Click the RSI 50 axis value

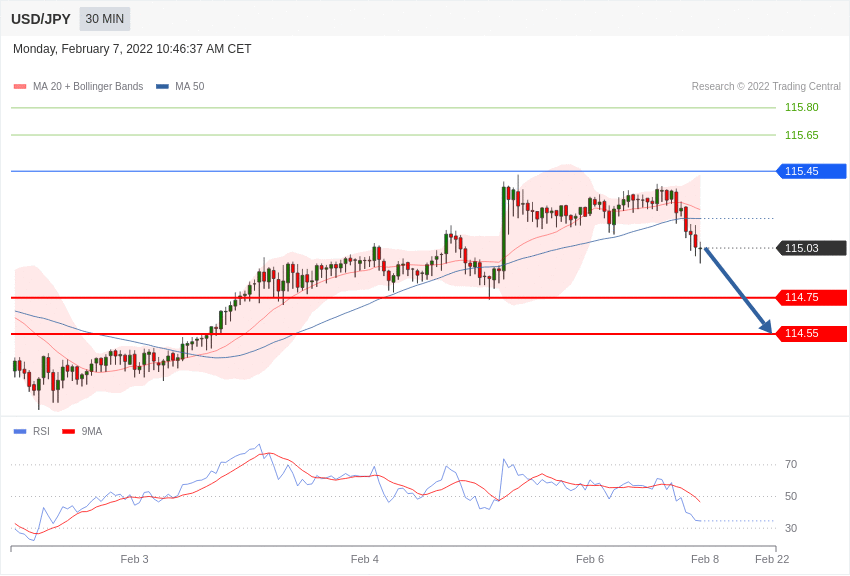[x=791, y=496]
